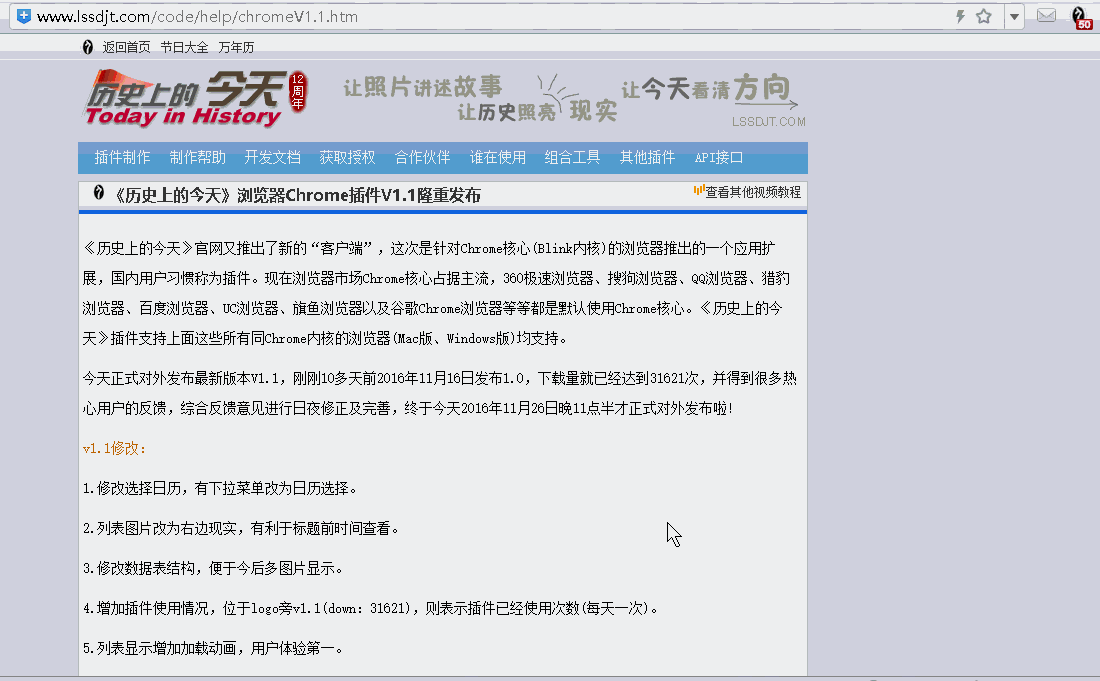
Task: Click the small logo icon before 返回首页
Action: pyautogui.click(x=88, y=47)
